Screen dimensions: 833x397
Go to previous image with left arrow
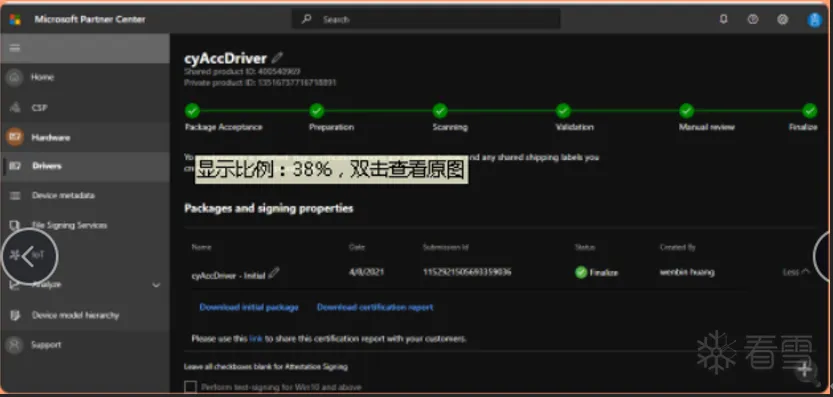(x=29, y=256)
